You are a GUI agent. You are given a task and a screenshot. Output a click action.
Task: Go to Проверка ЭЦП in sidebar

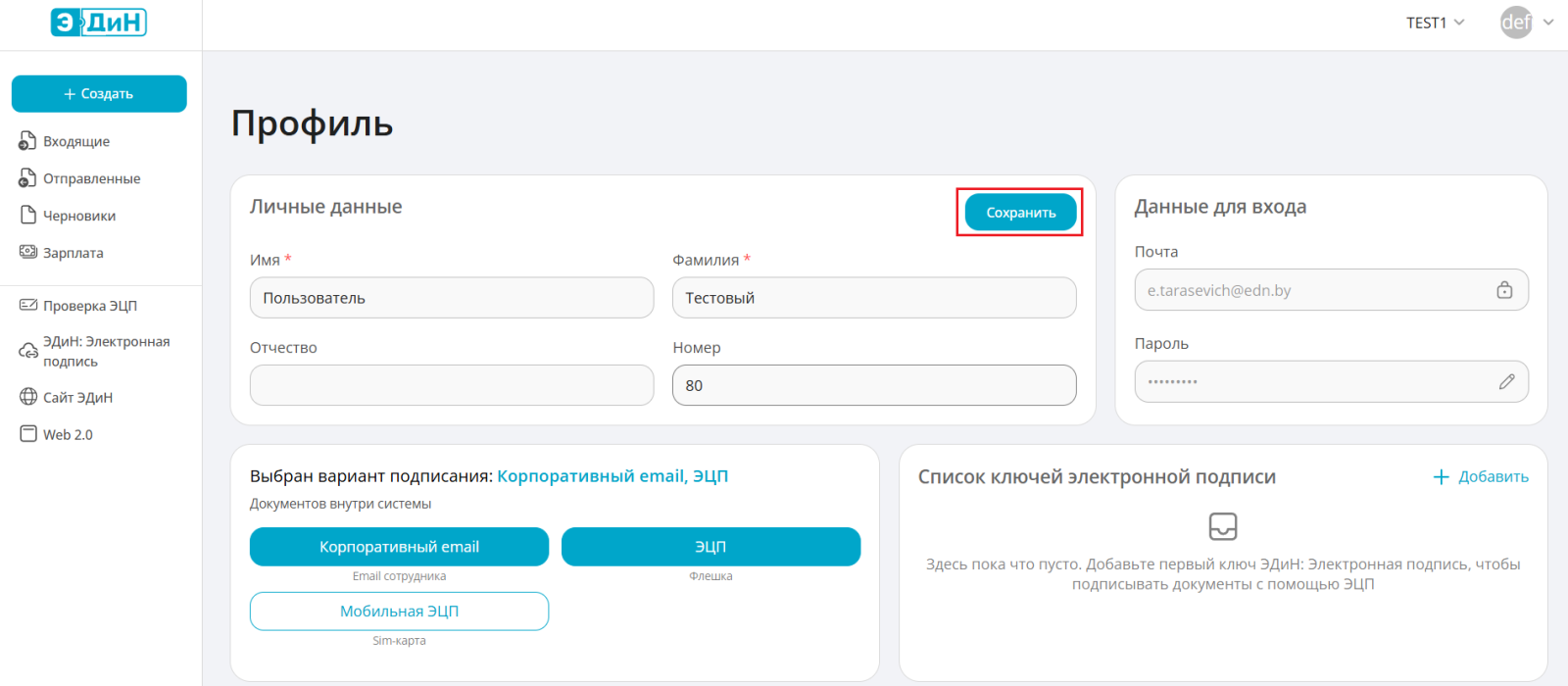pos(89,306)
